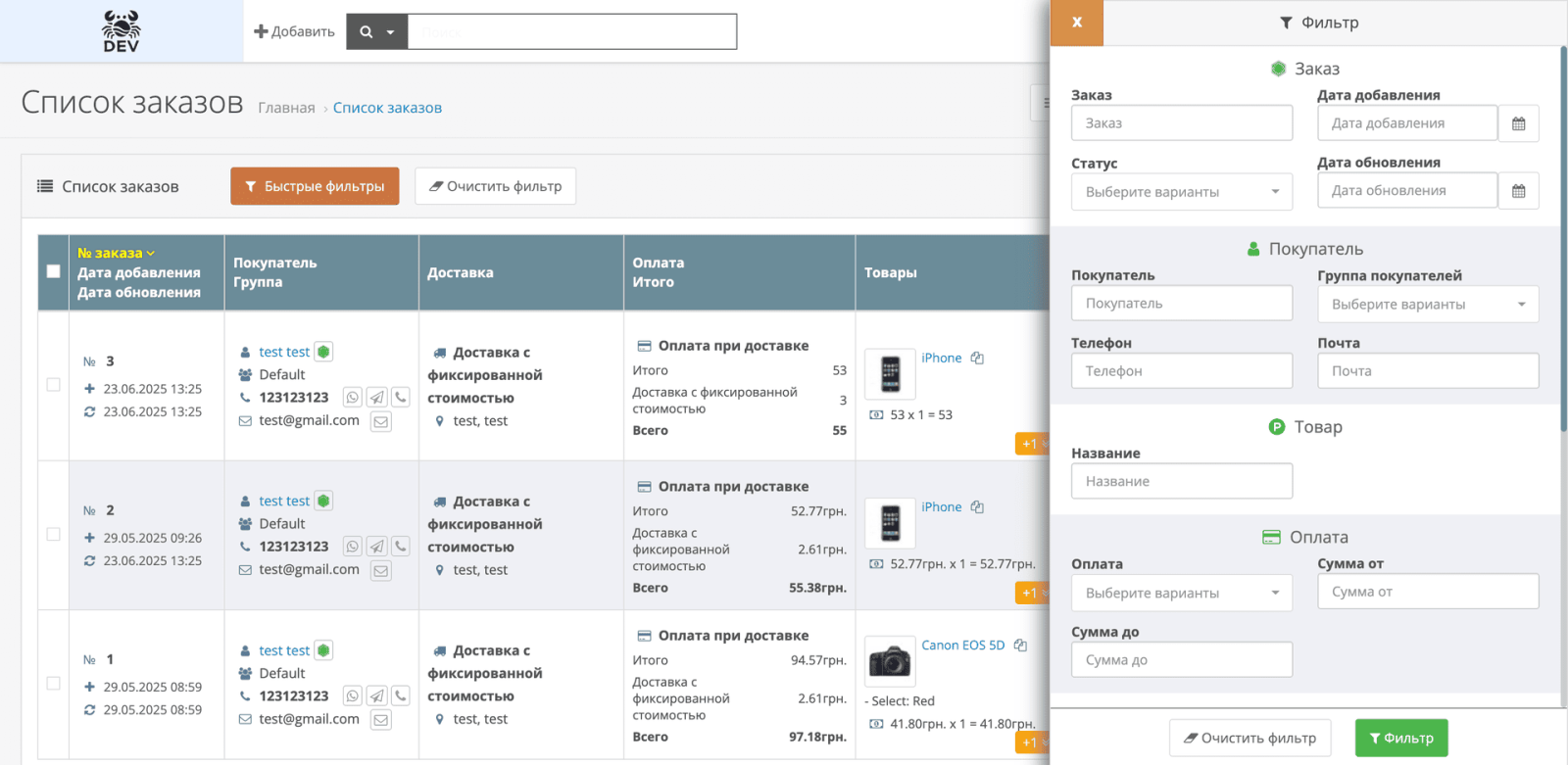Click the WhatsApp icon in order 1 row
Screen dimensions: 1568x766
pos(353,695)
